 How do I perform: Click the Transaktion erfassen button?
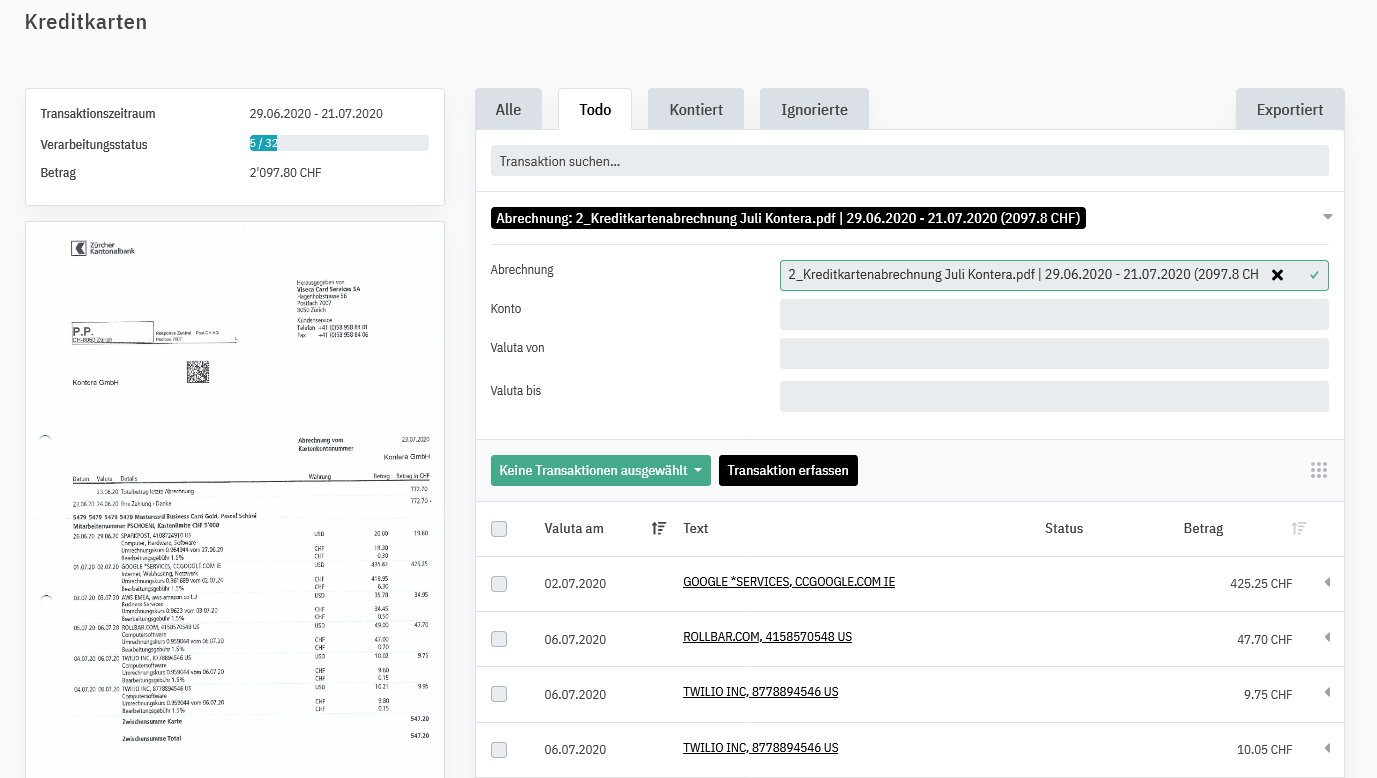788,471
